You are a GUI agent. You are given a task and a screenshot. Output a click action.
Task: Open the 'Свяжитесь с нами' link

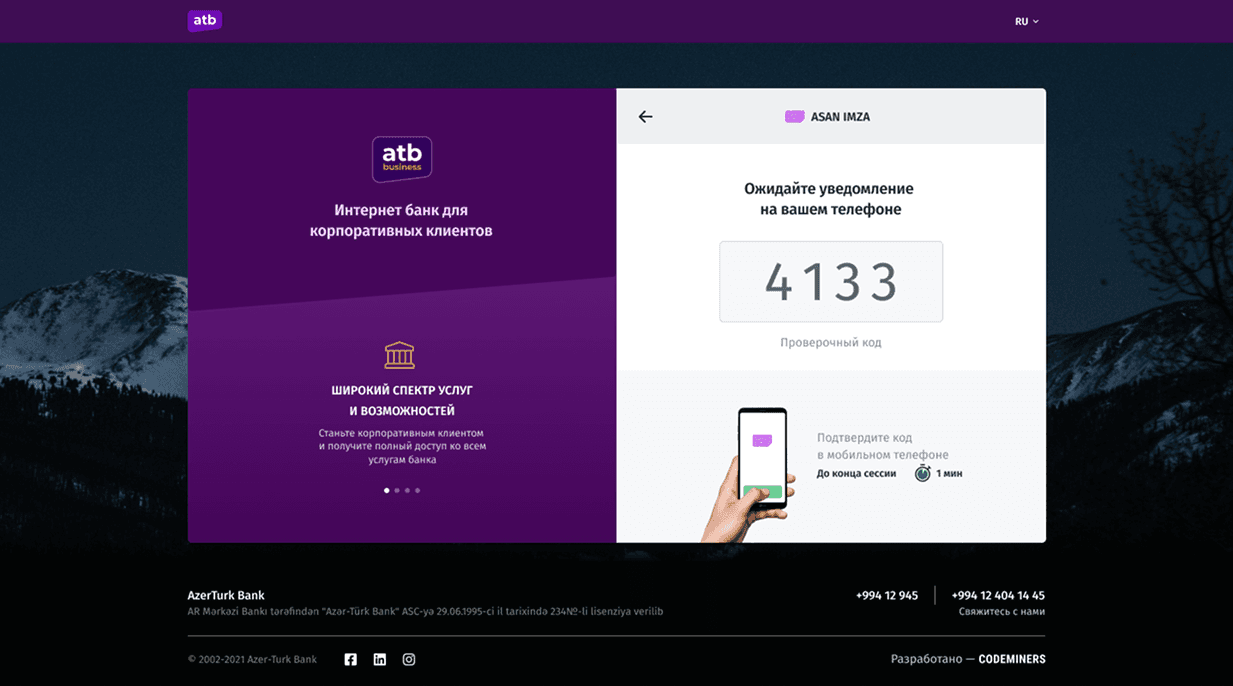[1002, 612]
